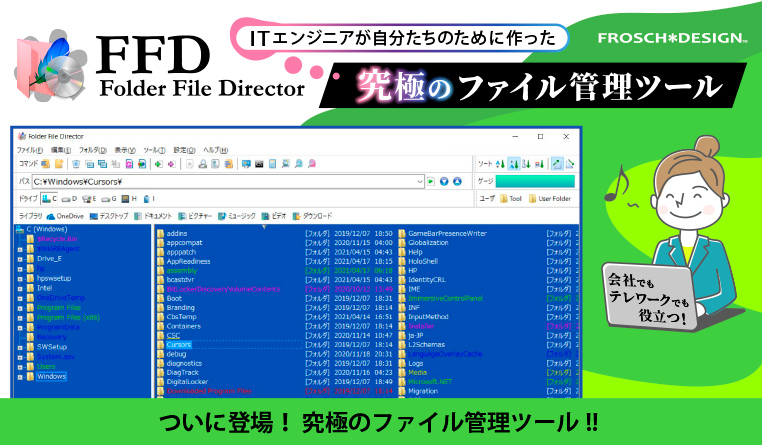Open the OneDrive library shortcut

pos(65,216)
